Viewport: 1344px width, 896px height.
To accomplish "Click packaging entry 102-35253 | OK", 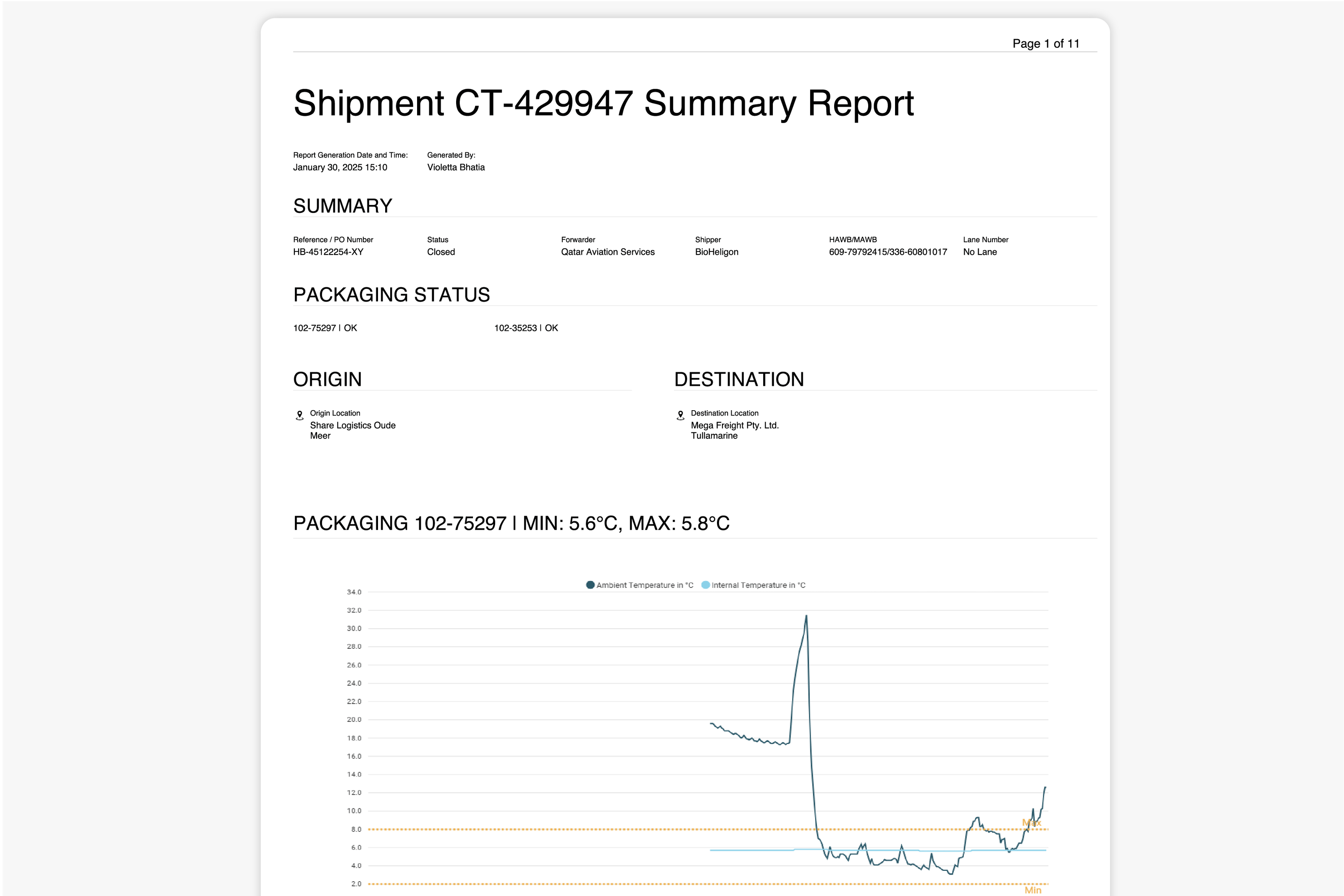I will coord(526,328).
